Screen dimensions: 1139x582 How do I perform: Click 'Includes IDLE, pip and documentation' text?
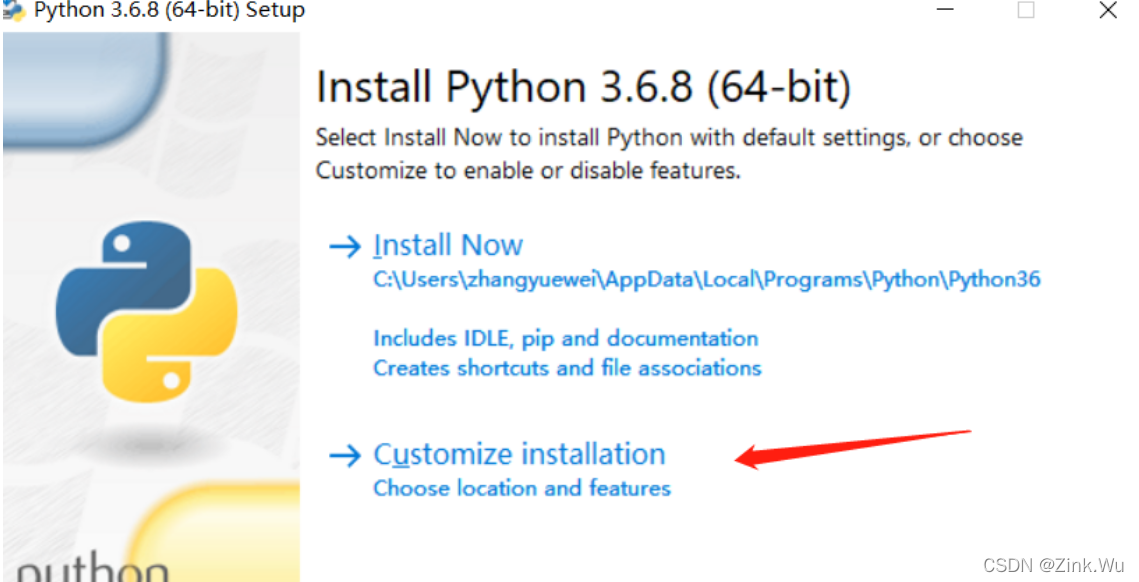[x=565, y=339]
